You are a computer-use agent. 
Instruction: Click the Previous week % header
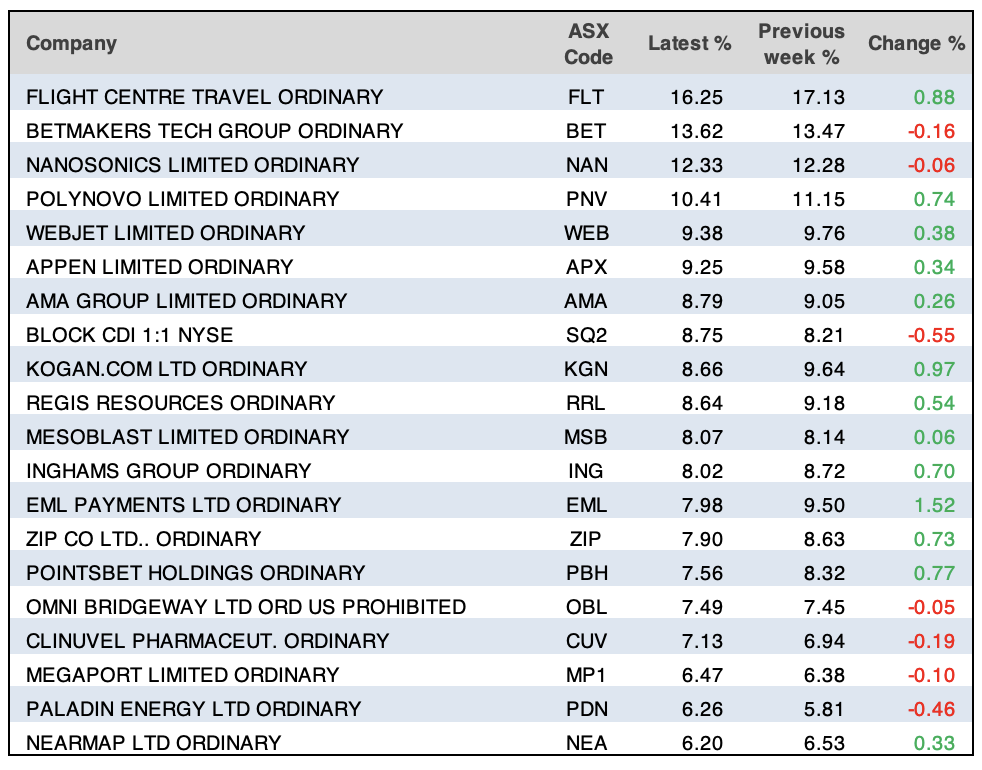coord(801,44)
